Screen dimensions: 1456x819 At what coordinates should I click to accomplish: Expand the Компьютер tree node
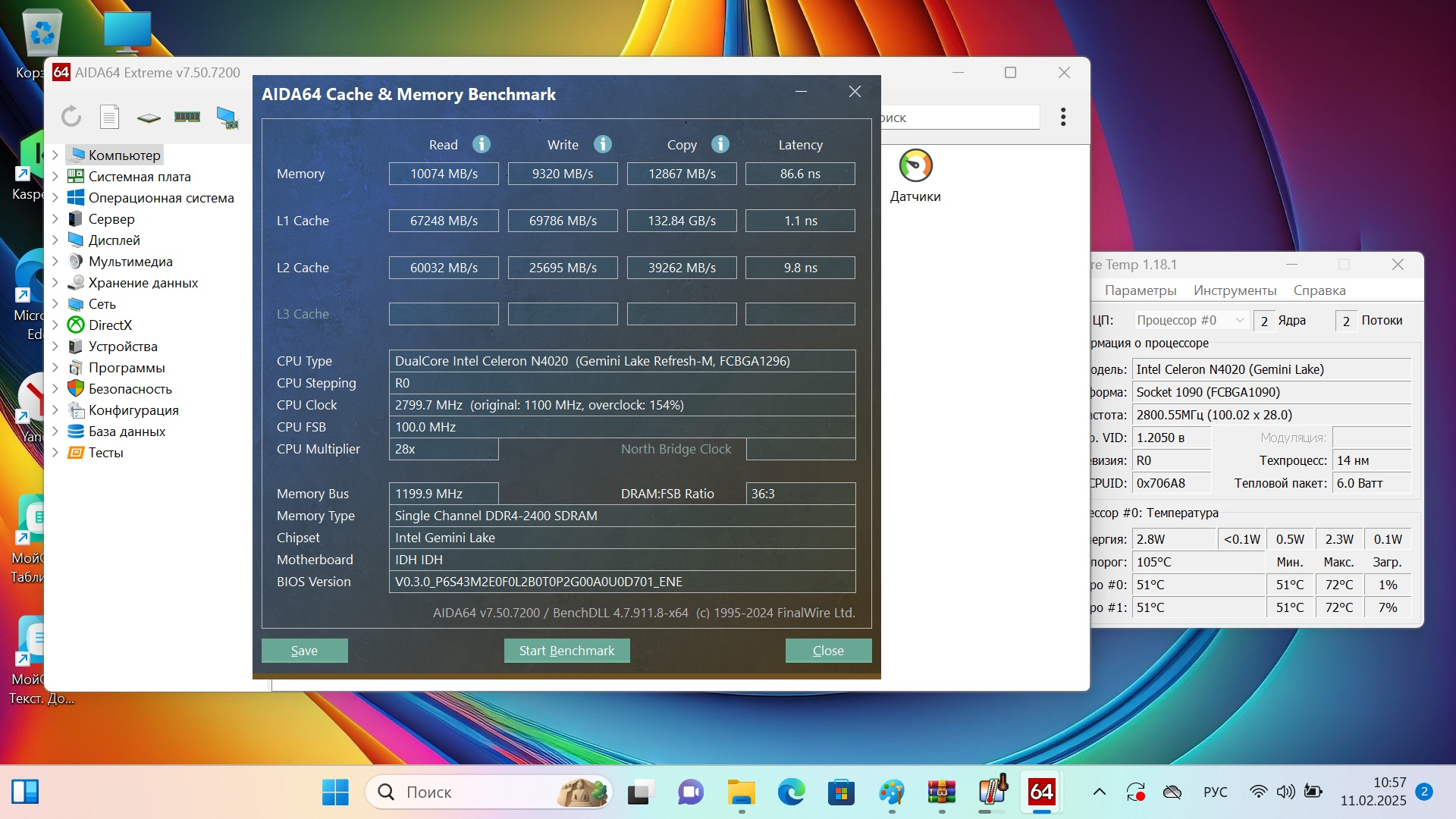coord(55,155)
